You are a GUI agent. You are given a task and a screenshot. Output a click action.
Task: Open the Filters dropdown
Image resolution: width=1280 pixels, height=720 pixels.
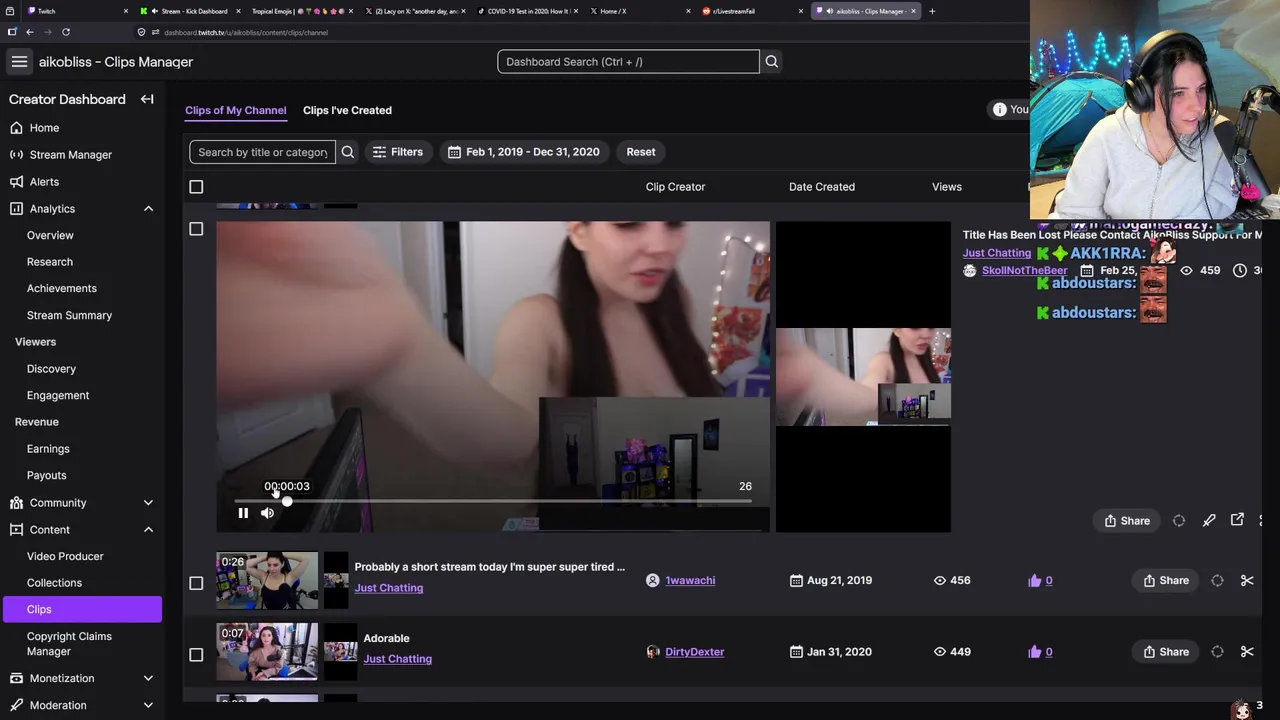tap(397, 152)
